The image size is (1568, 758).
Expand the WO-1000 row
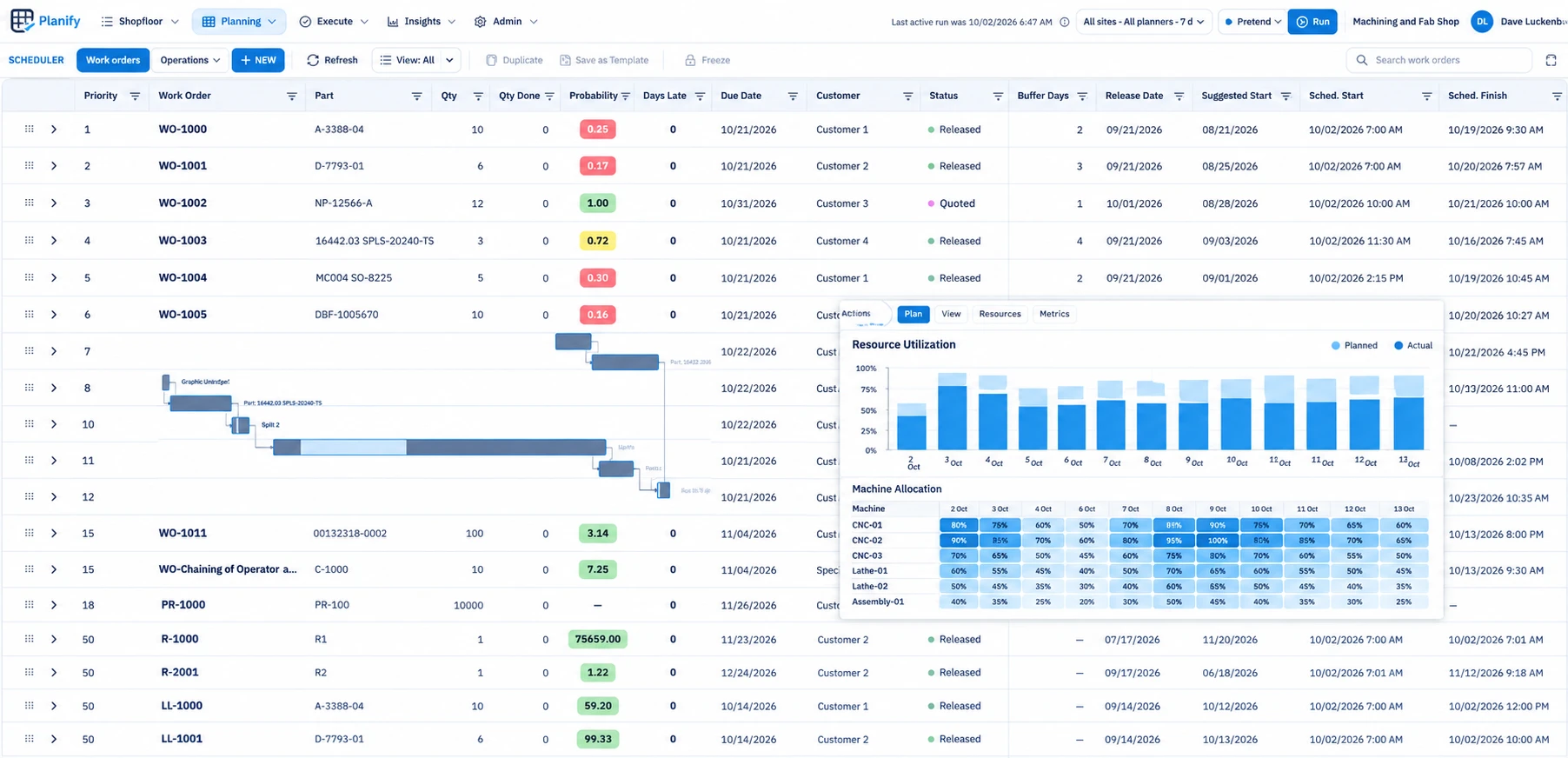pos(54,129)
